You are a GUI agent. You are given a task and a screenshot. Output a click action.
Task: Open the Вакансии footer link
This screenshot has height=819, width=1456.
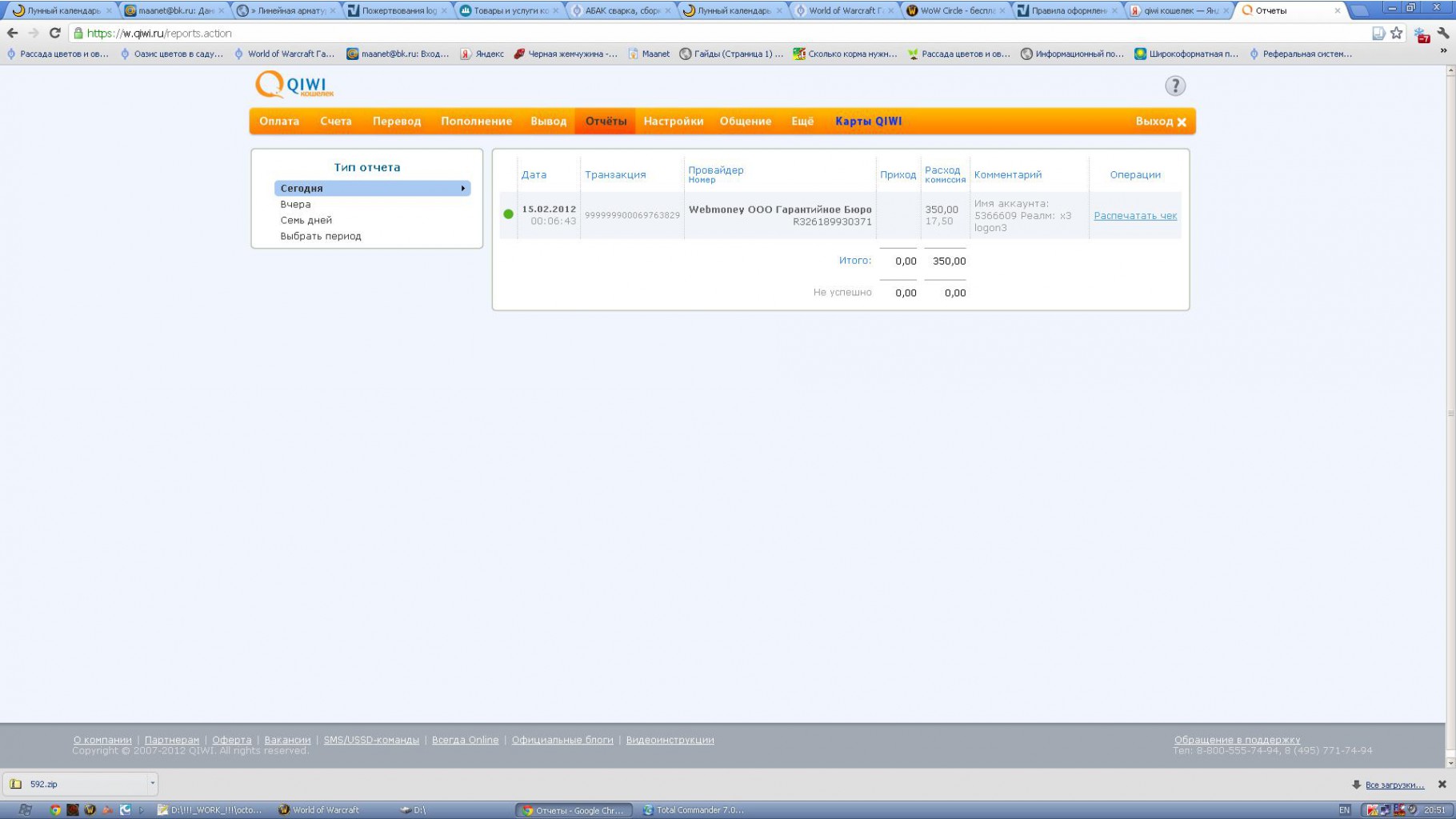287,740
